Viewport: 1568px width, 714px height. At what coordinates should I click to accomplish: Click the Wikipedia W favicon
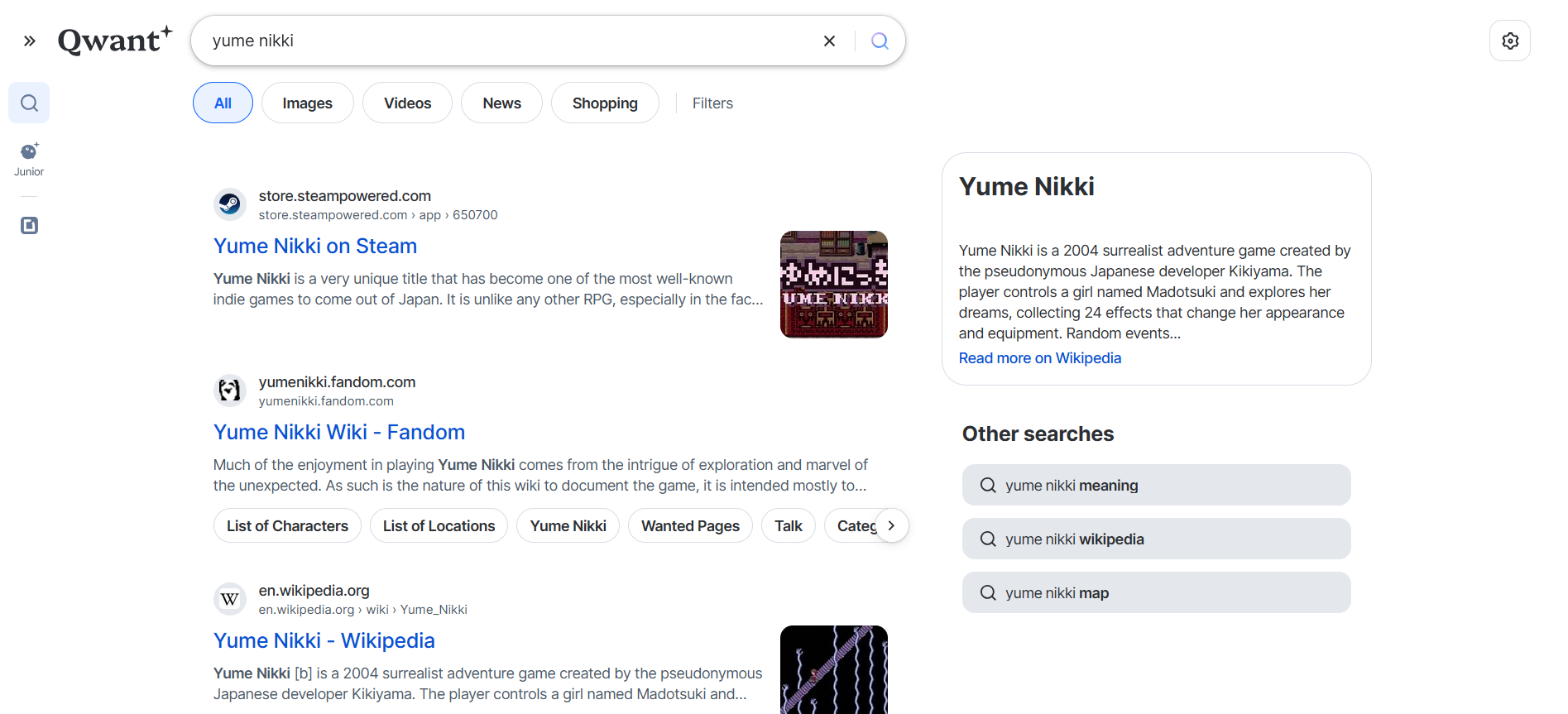(230, 599)
